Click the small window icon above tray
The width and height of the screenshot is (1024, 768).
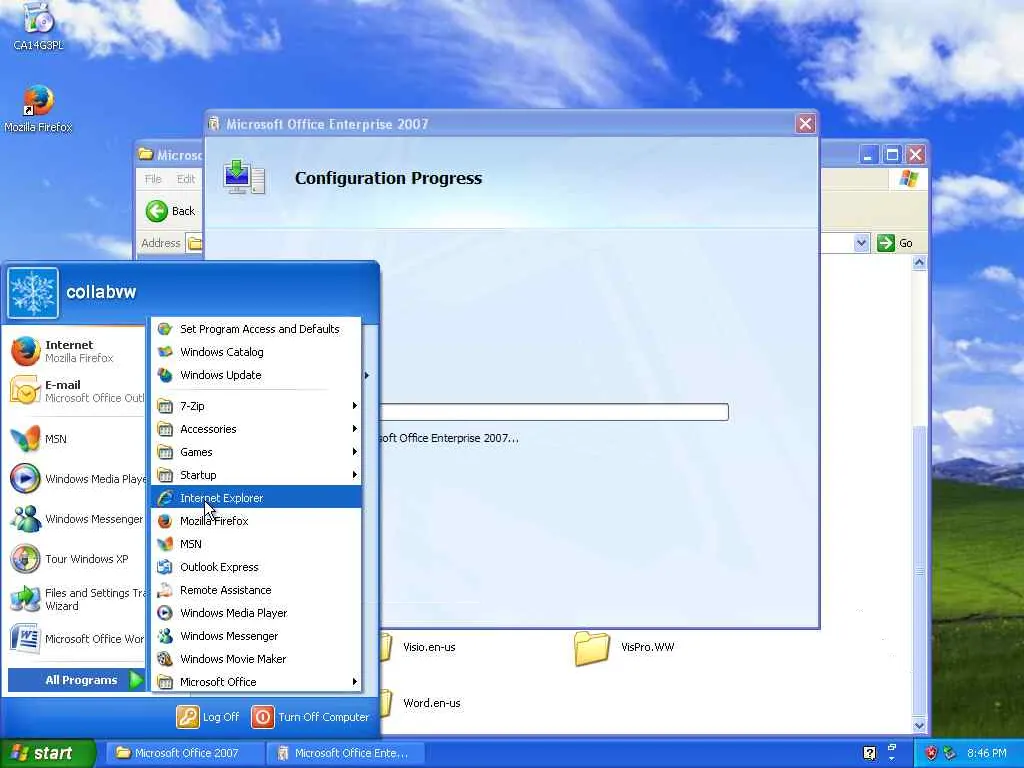(892, 746)
